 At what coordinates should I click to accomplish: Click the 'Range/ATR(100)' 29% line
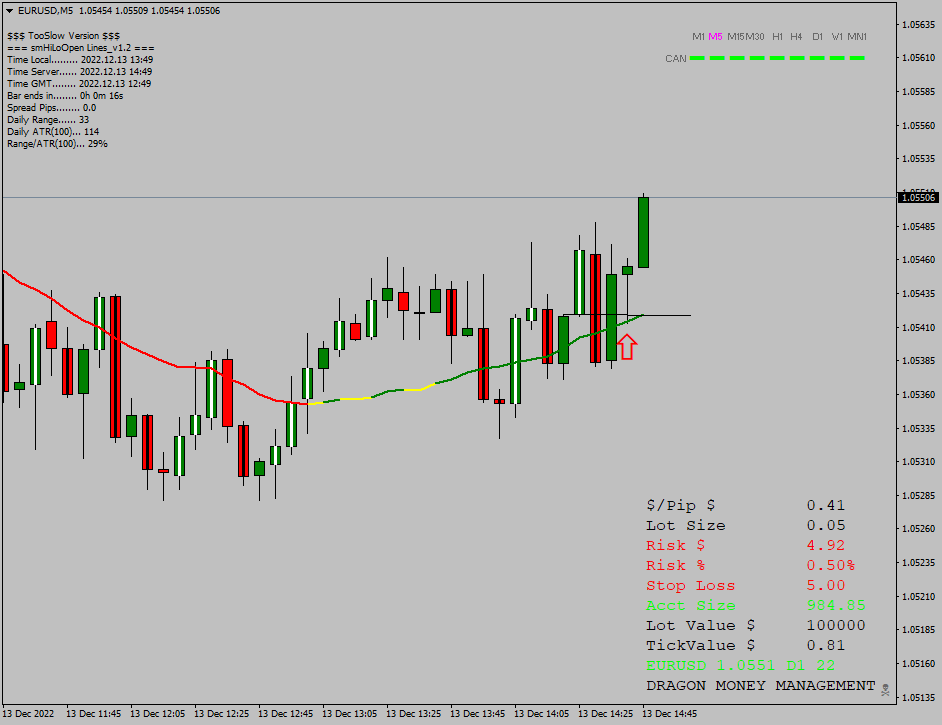click(57, 144)
